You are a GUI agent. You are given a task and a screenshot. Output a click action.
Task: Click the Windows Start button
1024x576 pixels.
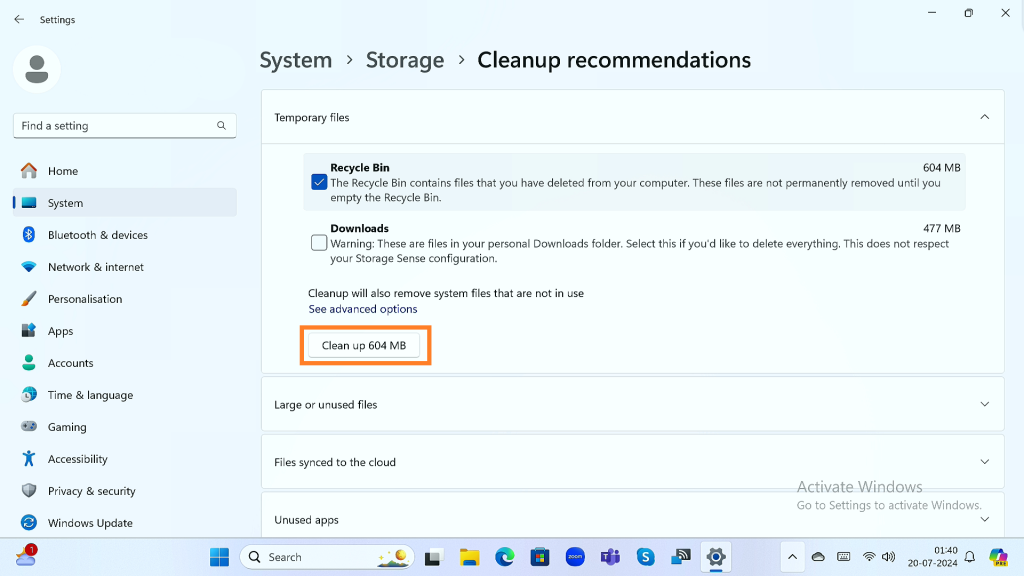pyautogui.click(x=219, y=557)
